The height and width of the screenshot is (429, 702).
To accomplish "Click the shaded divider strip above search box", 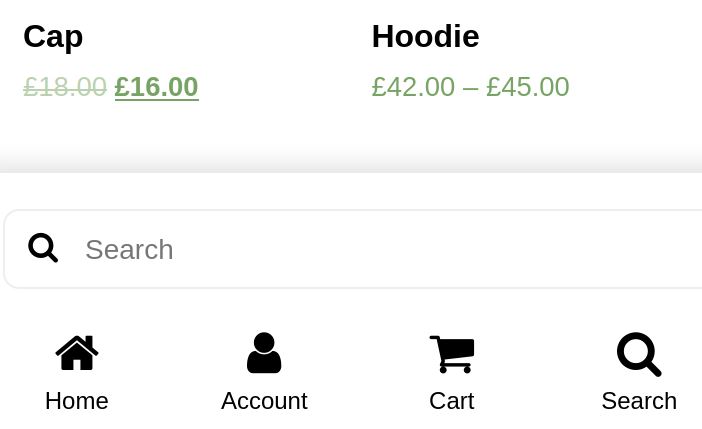I will coord(351,161).
